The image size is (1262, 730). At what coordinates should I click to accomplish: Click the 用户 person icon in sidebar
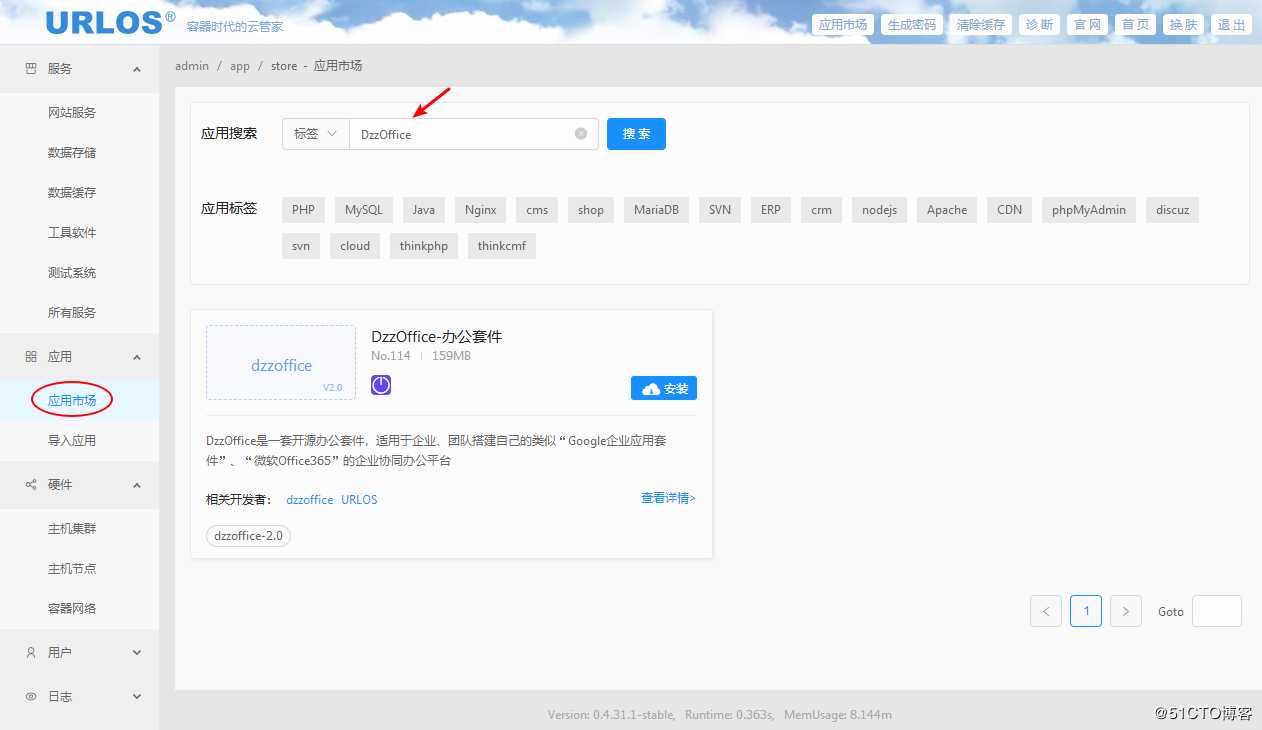pos(30,652)
